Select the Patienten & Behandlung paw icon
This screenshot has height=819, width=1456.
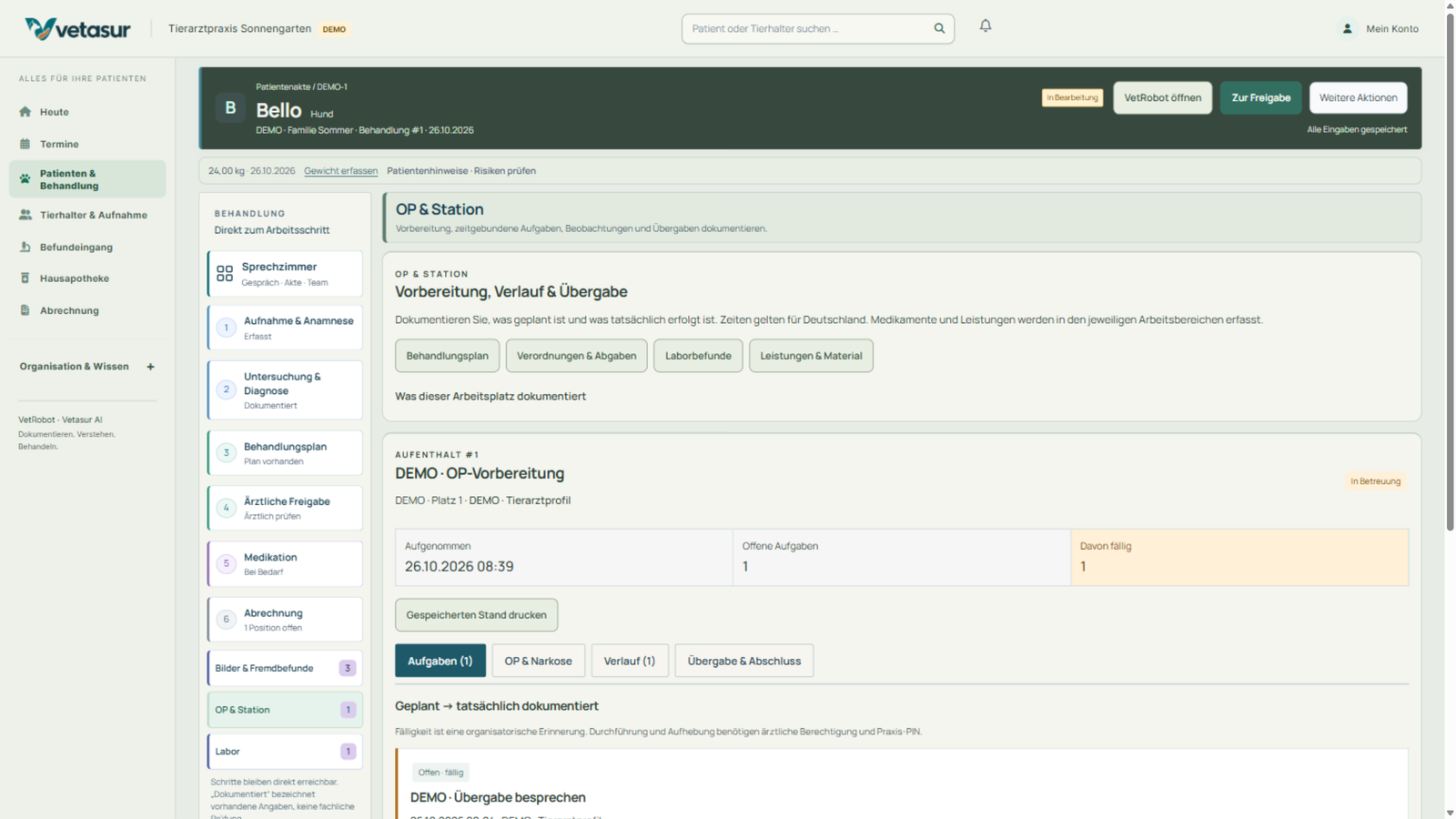25,179
